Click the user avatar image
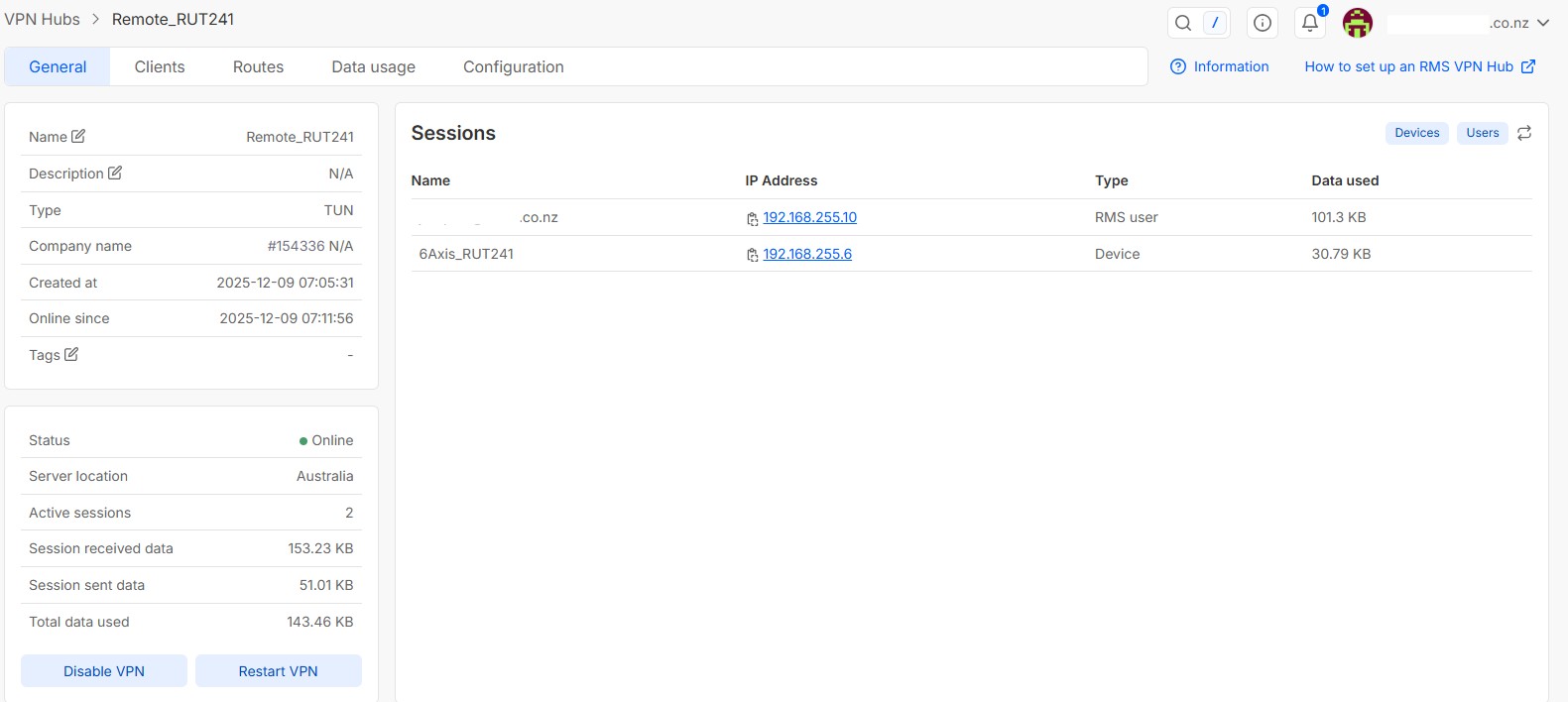Viewport: 1568px width, 702px height. coord(1357,23)
